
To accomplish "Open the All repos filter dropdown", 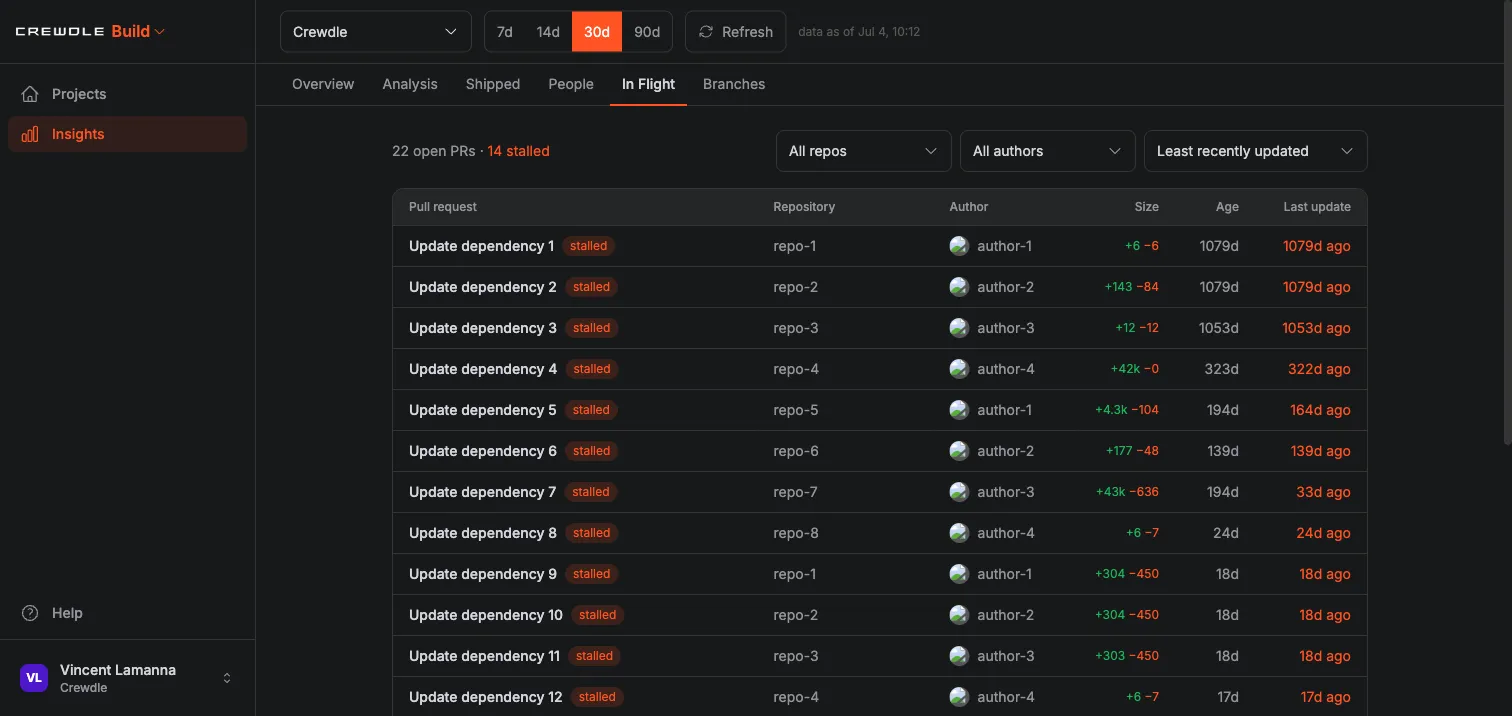I will tap(864, 151).
